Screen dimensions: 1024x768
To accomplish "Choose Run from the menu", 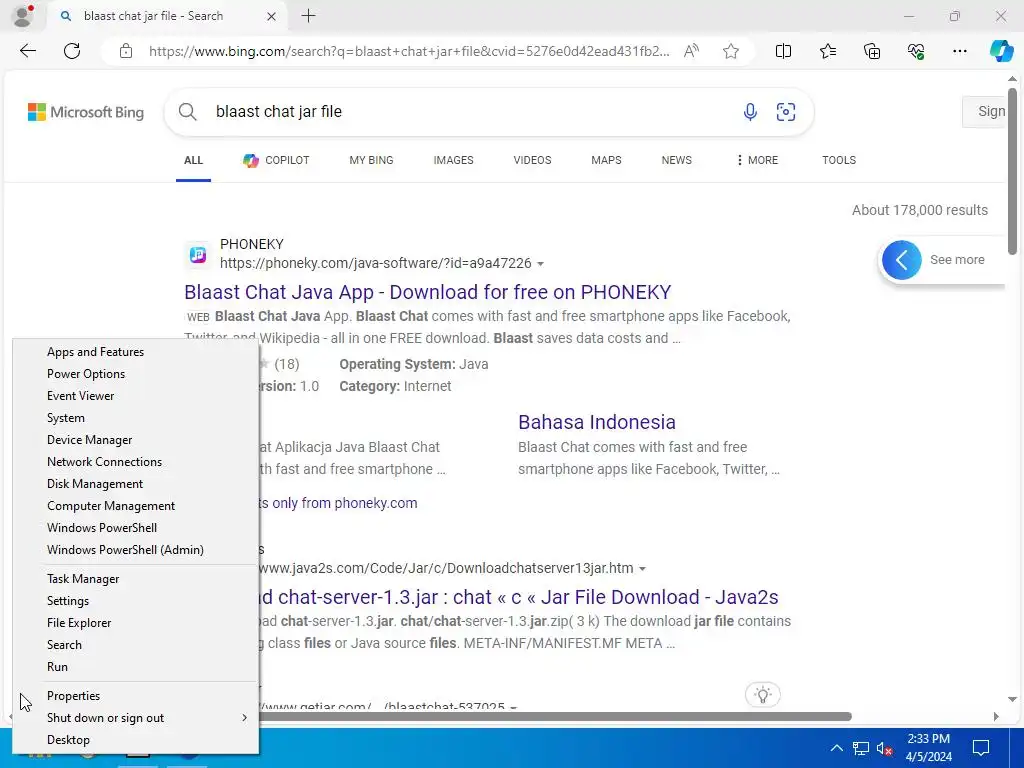I will [135, 667].
